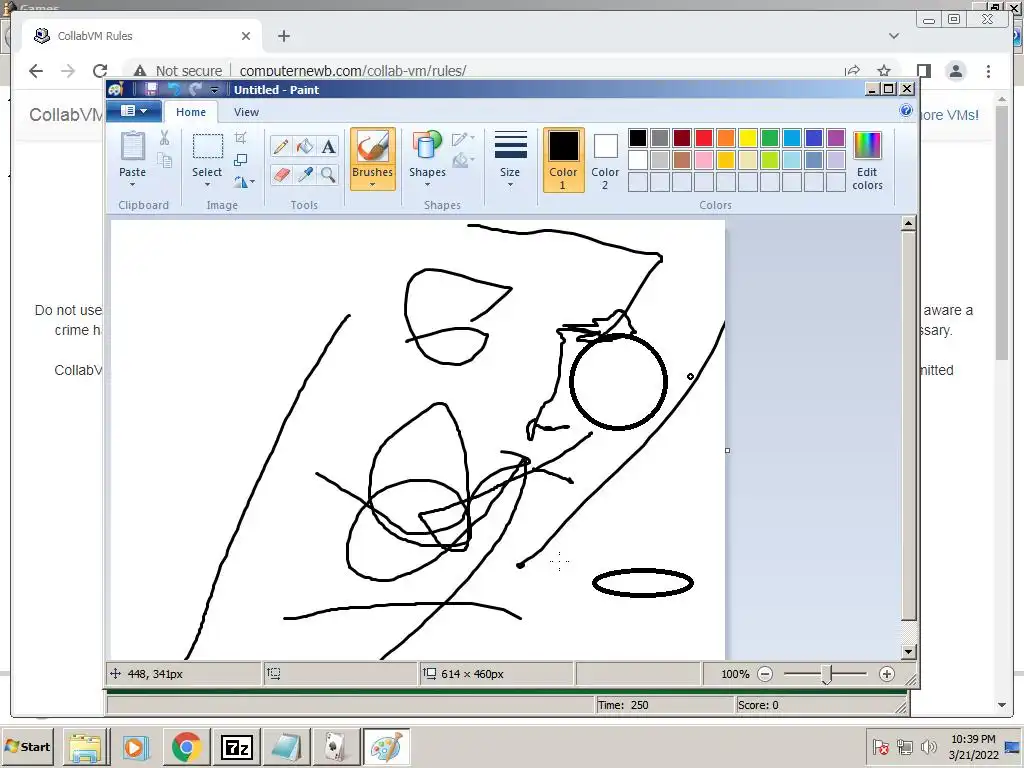Click the zoom in plus button
This screenshot has width=1024, height=768.
pyautogui.click(x=886, y=674)
